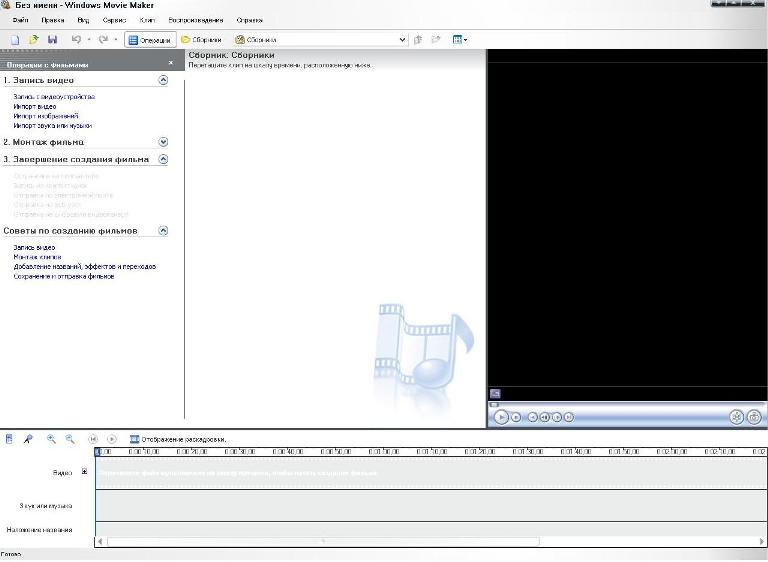
Task: Open the Справка menu
Action: pyautogui.click(x=250, y=20)
